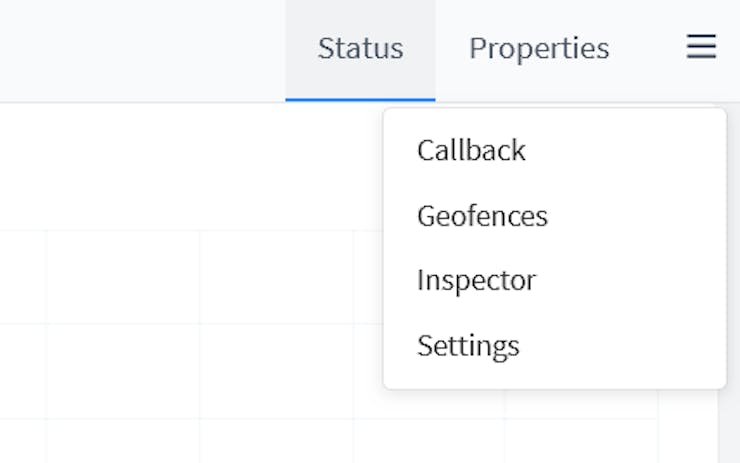The height and width of the screenshot is (463, 740).
Task: Toggle the top-right navigation menu button
Action: (701, 47)
